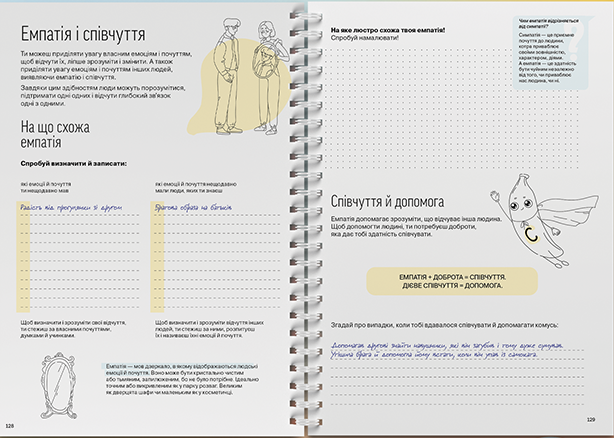The image size is (614, 438).
Task: Click the blue question box about симпатія
Action: pos(551,52)
